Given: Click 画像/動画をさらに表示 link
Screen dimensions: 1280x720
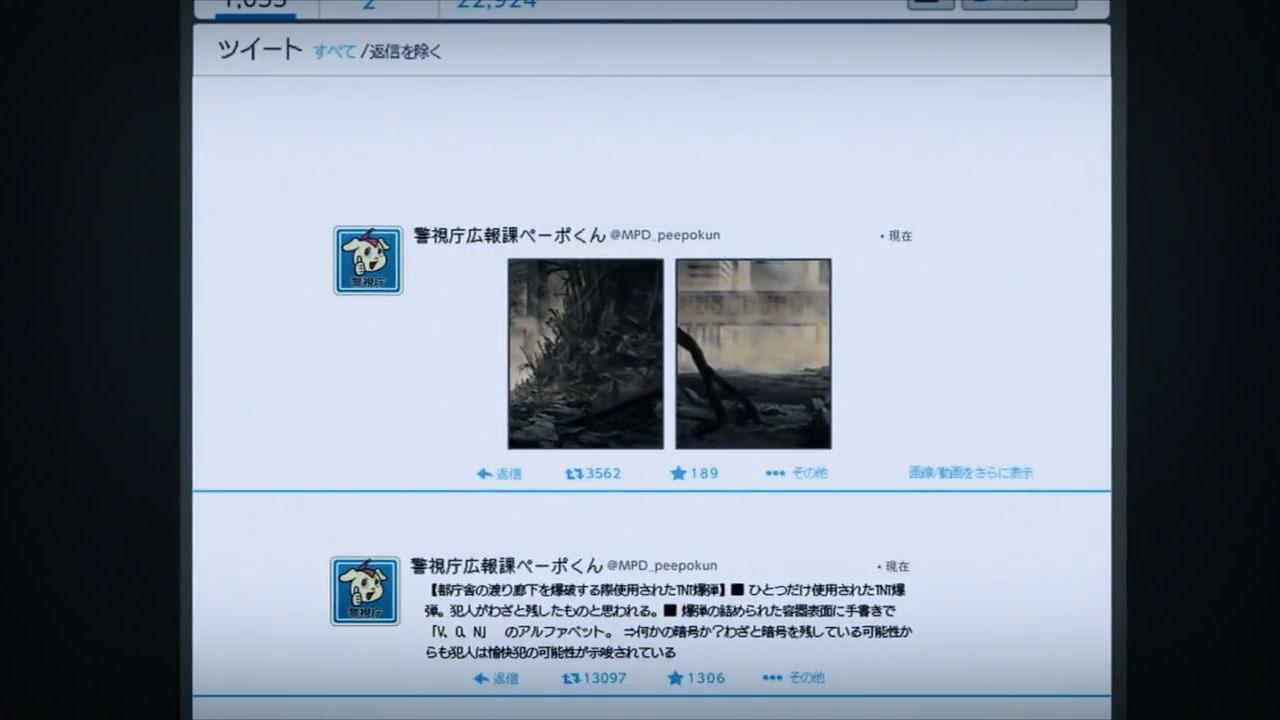Looking at the screenshot, I should 970,473.
